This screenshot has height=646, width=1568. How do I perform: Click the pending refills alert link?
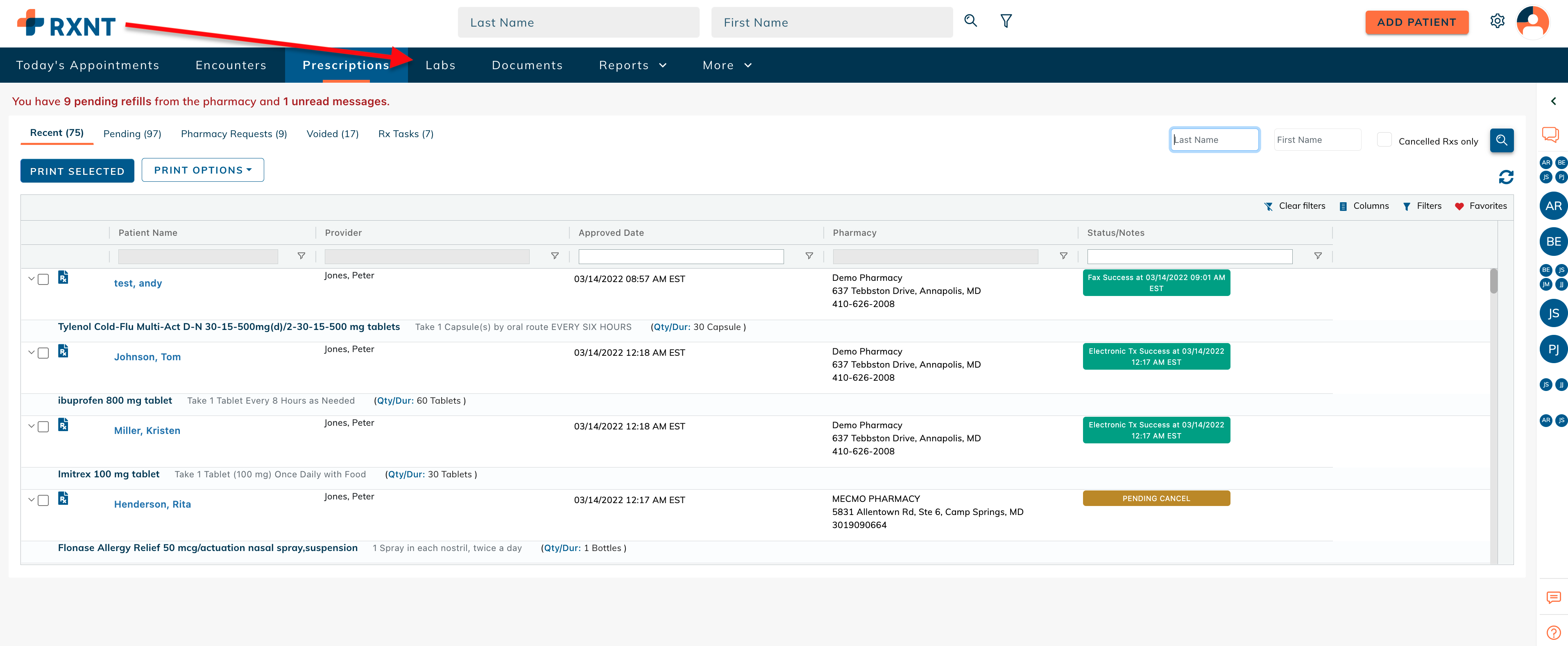pos(108,102)
